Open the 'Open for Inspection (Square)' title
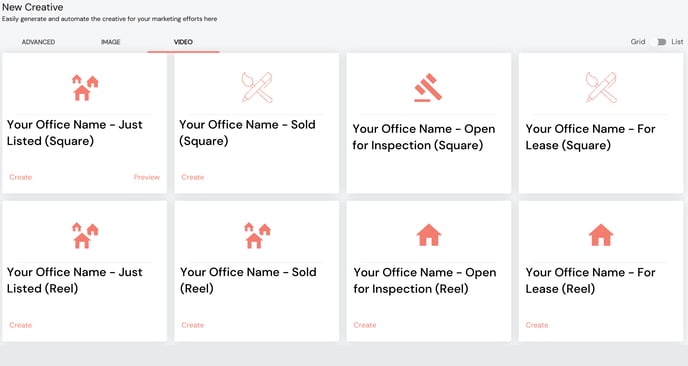This screenshot has height=366, width=688. 424,137
